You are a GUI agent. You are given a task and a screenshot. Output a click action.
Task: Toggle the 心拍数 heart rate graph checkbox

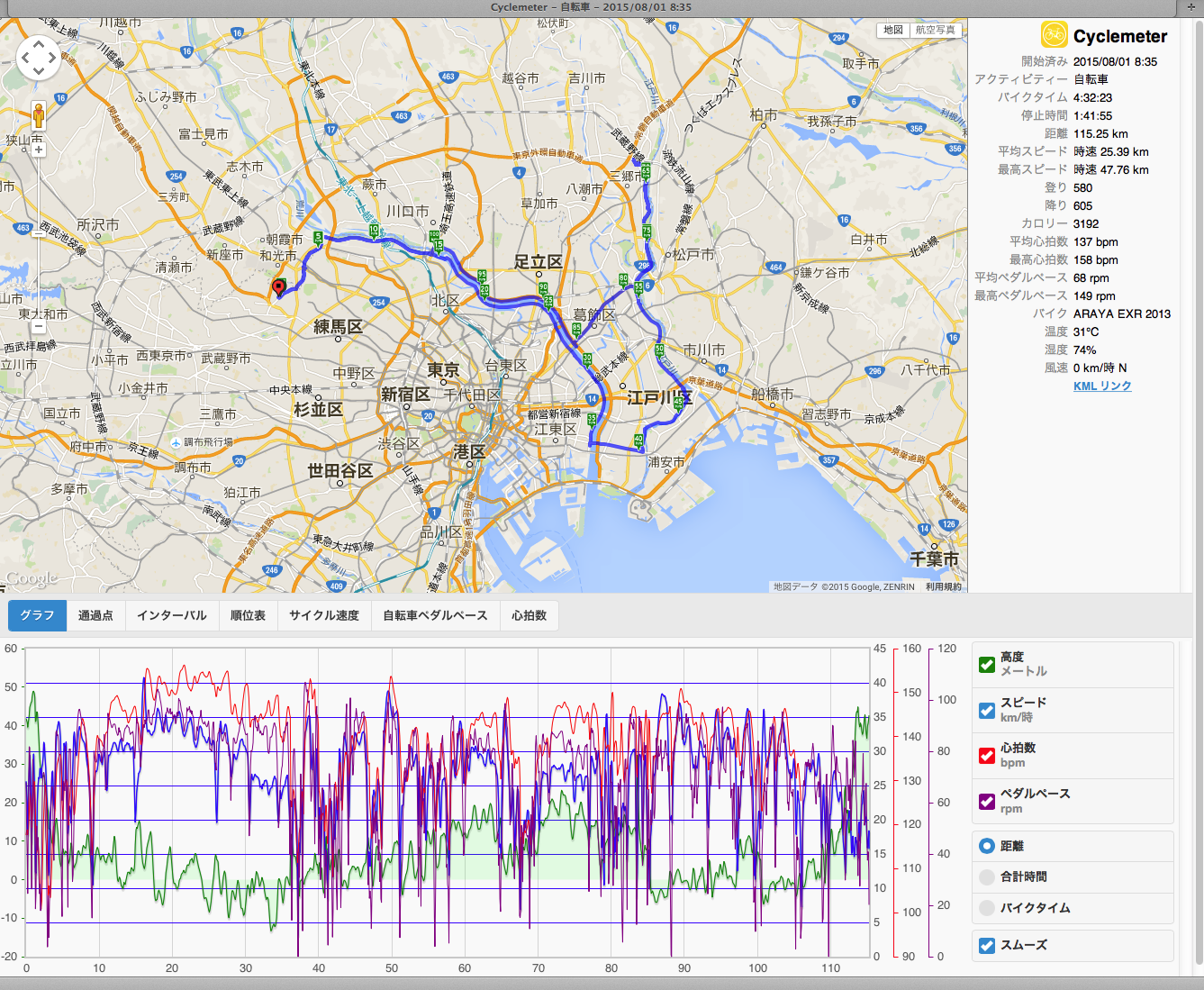pos(987,755)
